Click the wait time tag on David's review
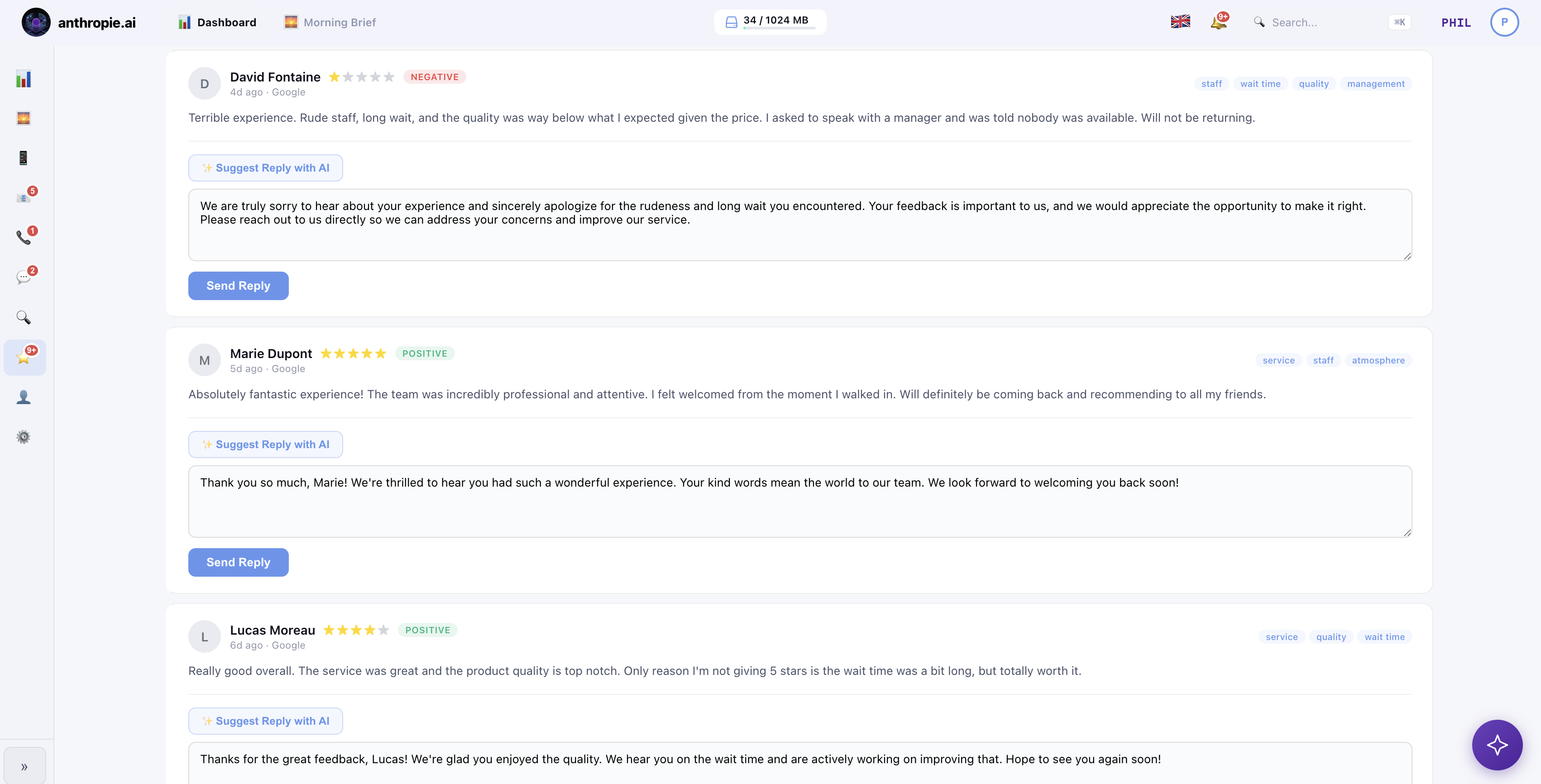 1260,84
